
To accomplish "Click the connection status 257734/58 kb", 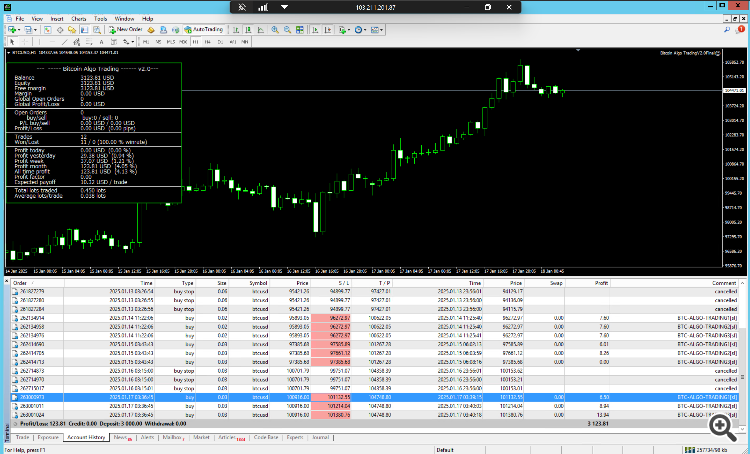I will (x=706, y=450).
